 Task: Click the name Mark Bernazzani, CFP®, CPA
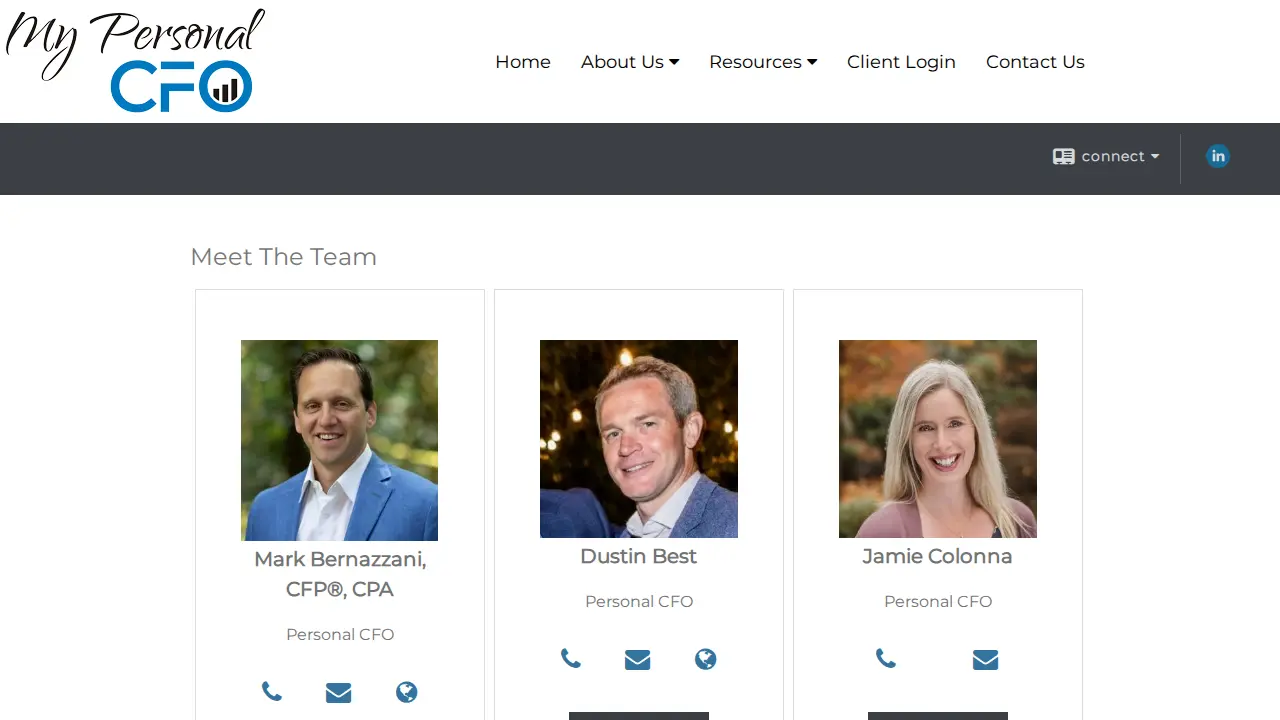coord(340,574)
